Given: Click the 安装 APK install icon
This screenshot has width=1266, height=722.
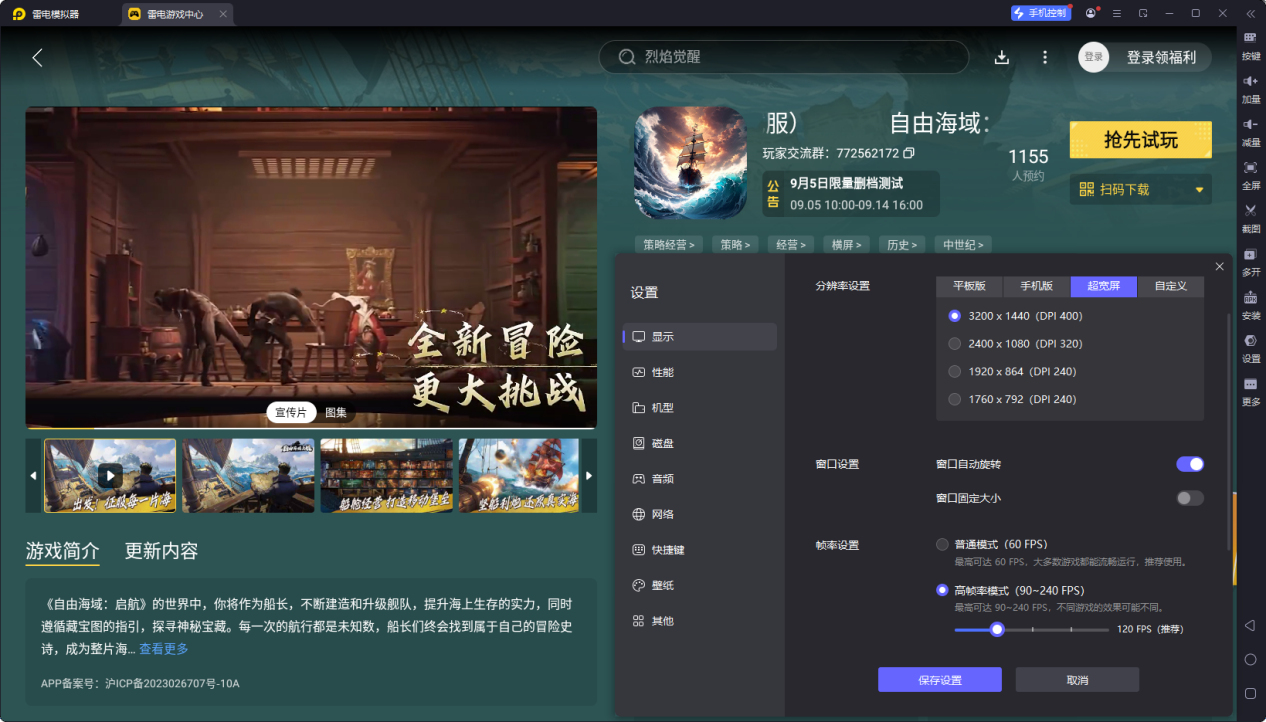Looking at the screenshot, I should click(x=1250, y=297).
